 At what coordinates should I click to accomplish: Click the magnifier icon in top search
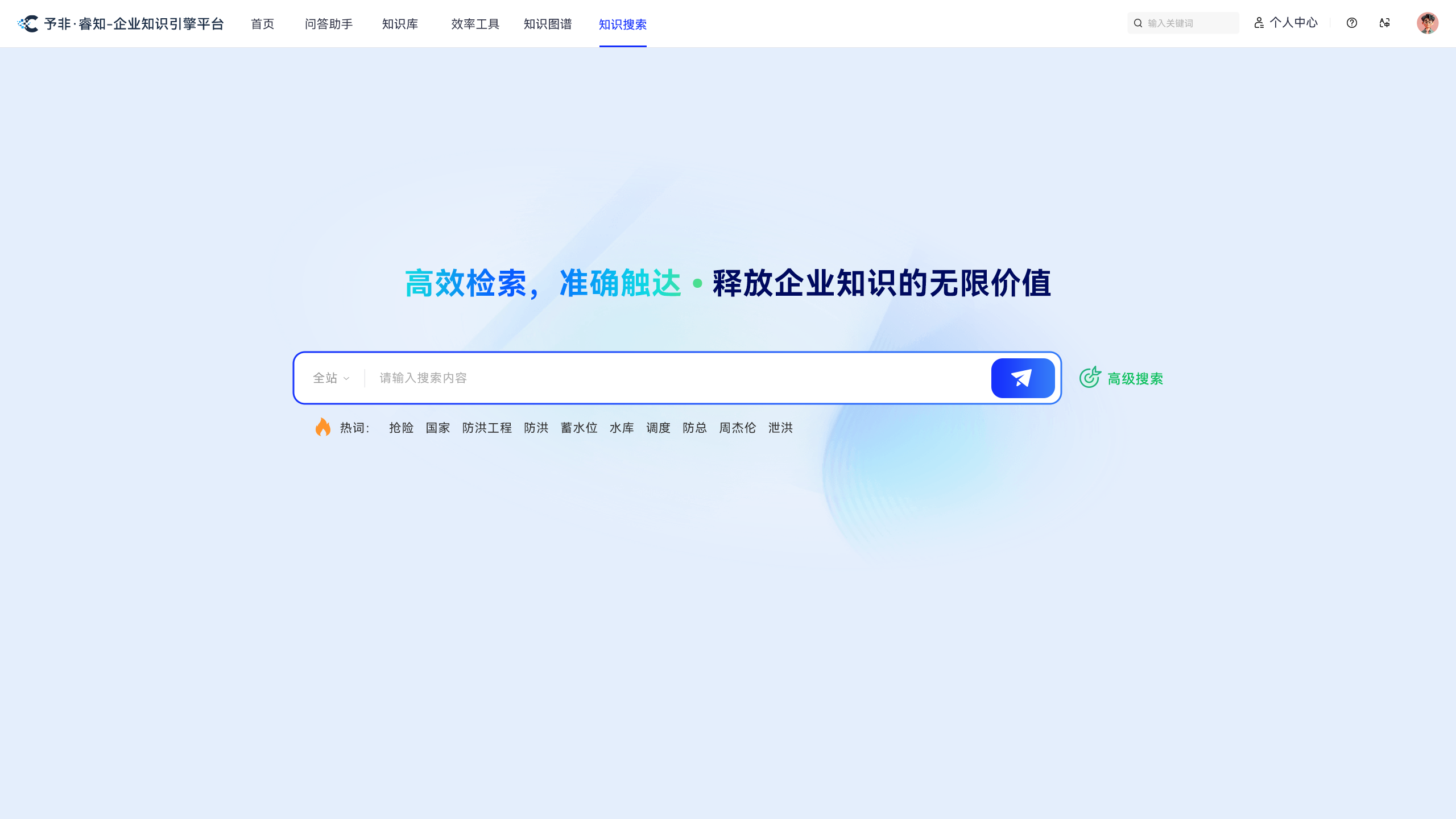tap(1138, 23)
